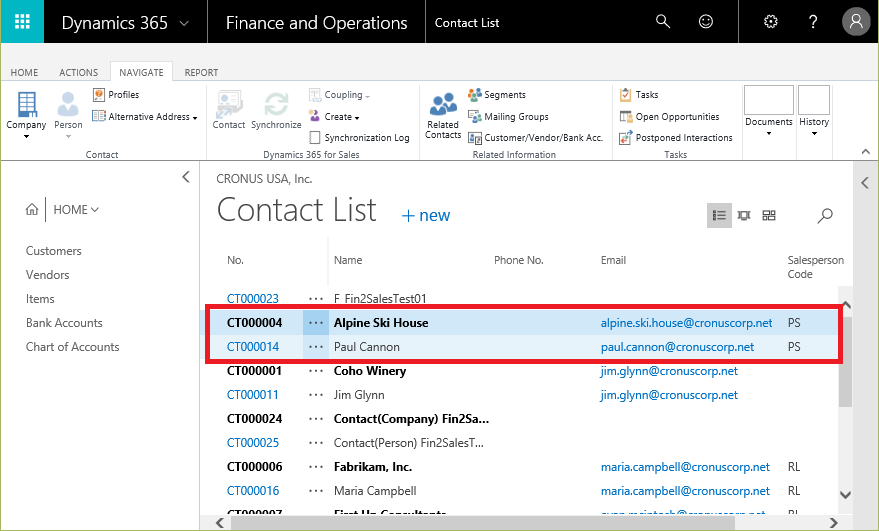Open Open Opportunities
The height and width of the screenshot is (531, 879).
[669, 117]
